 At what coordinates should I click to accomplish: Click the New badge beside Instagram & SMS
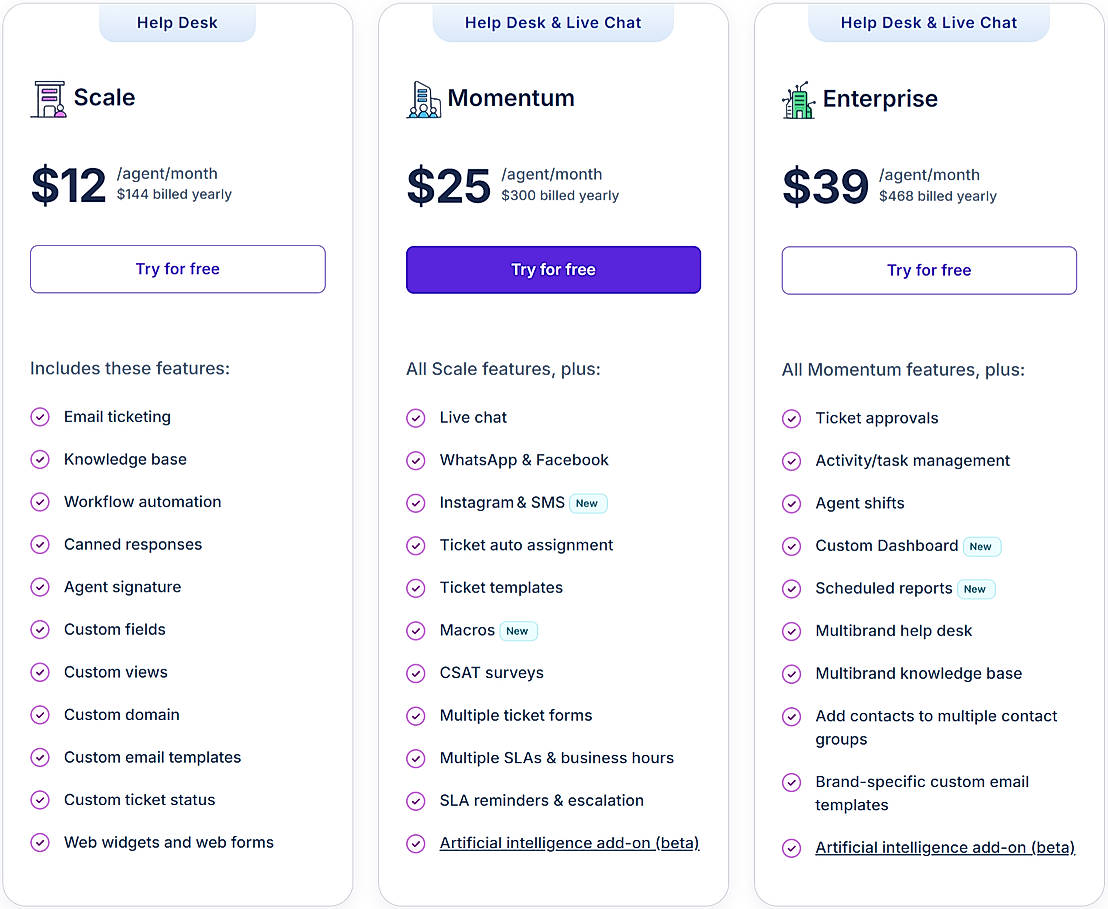point(588,503)
